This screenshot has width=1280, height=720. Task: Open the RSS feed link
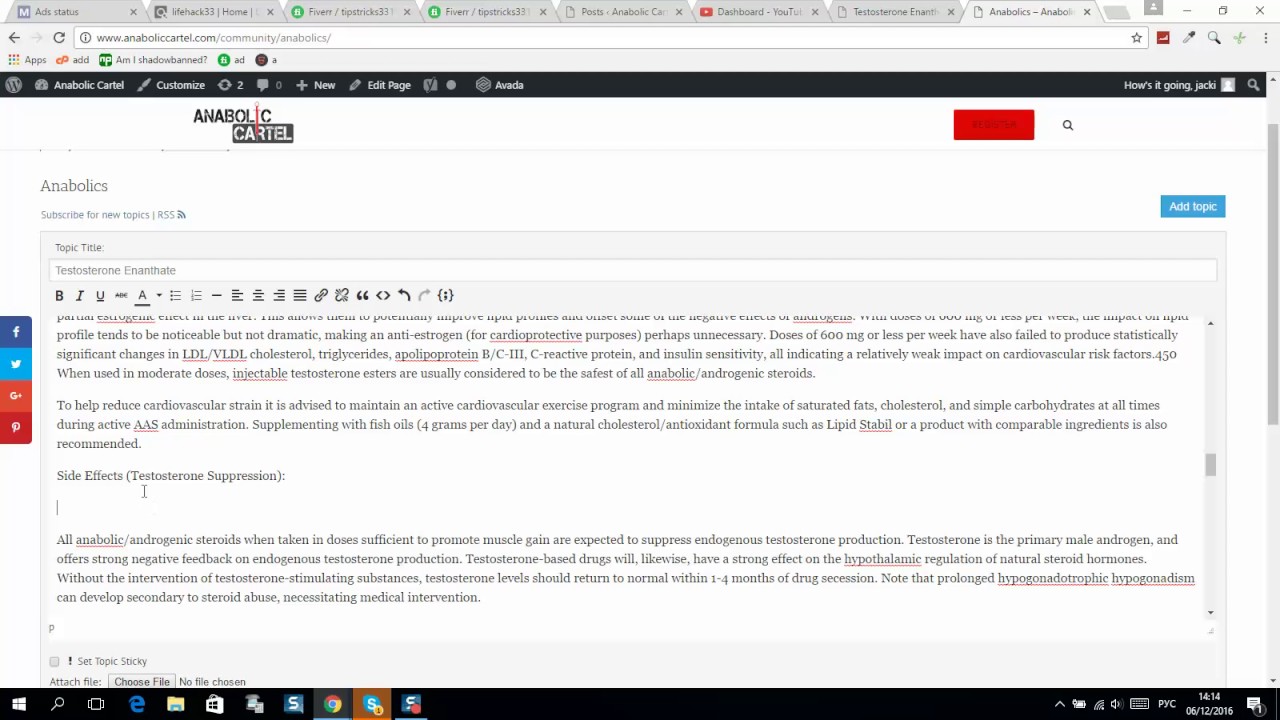pyautogui.click(x=170, y=215)
